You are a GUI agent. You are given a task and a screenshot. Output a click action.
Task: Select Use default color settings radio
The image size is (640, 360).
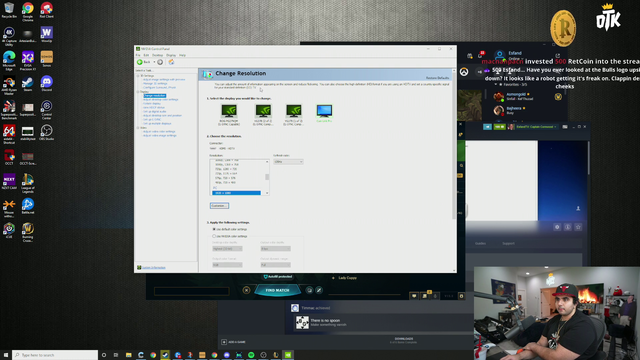point(214,229)
